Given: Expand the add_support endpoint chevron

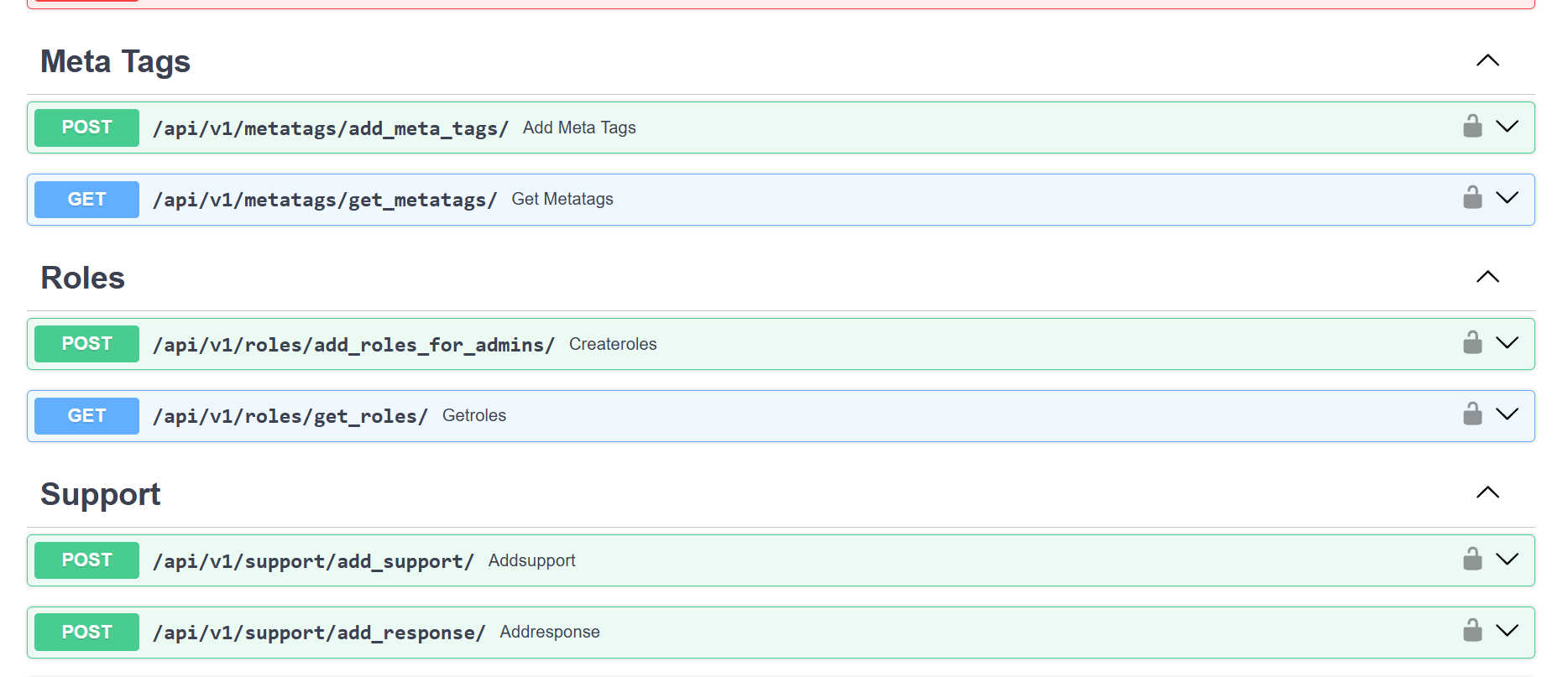Looking at the screenshot, I should click(1507, 560).
